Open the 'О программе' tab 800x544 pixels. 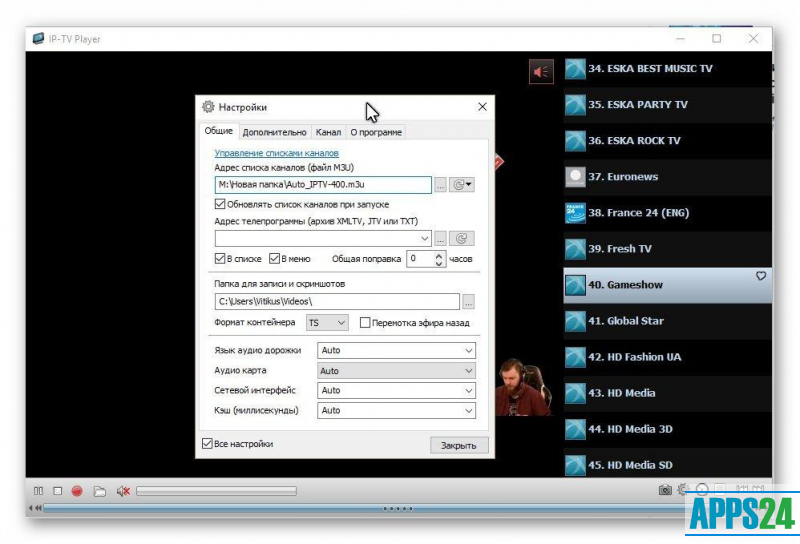376,132
